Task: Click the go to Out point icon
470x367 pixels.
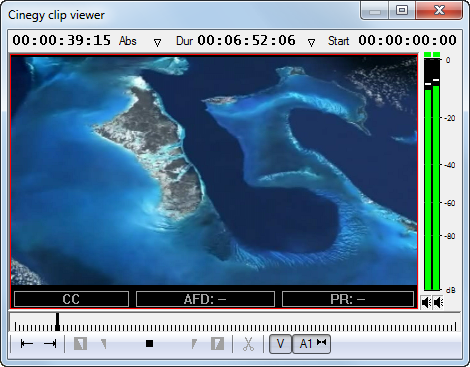Action: pos(50,343)
